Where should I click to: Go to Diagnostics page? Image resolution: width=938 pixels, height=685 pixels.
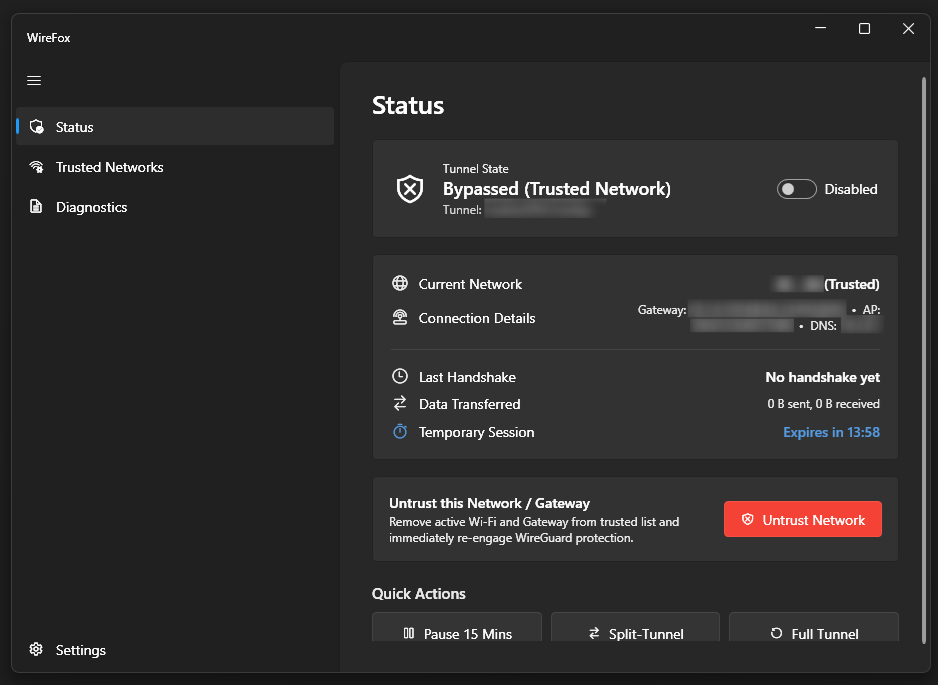point(175,207)
